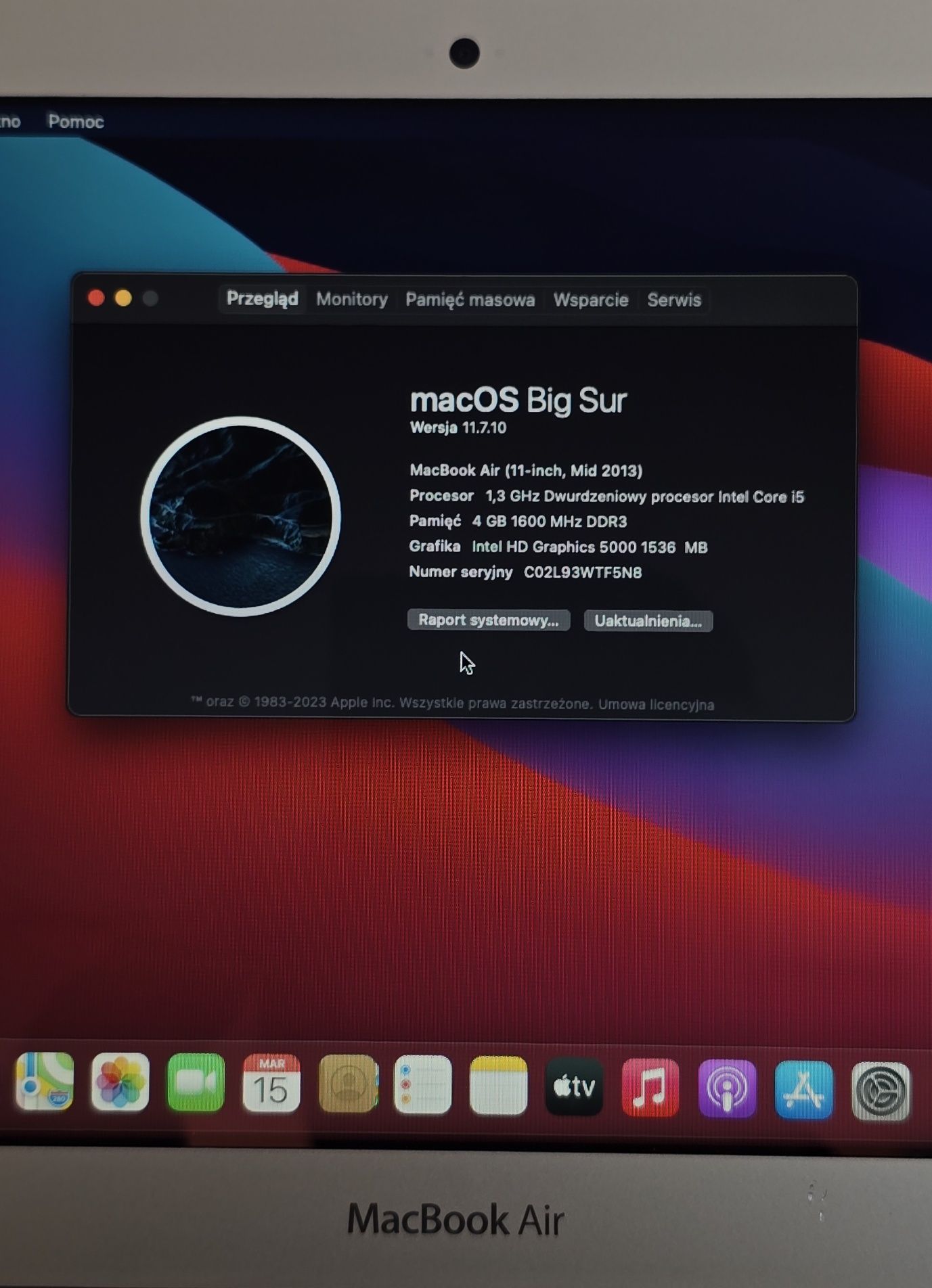Viewport: 932px width, 1288px height.
Task: Click the macOS Big Sur title
Action: 518,400
